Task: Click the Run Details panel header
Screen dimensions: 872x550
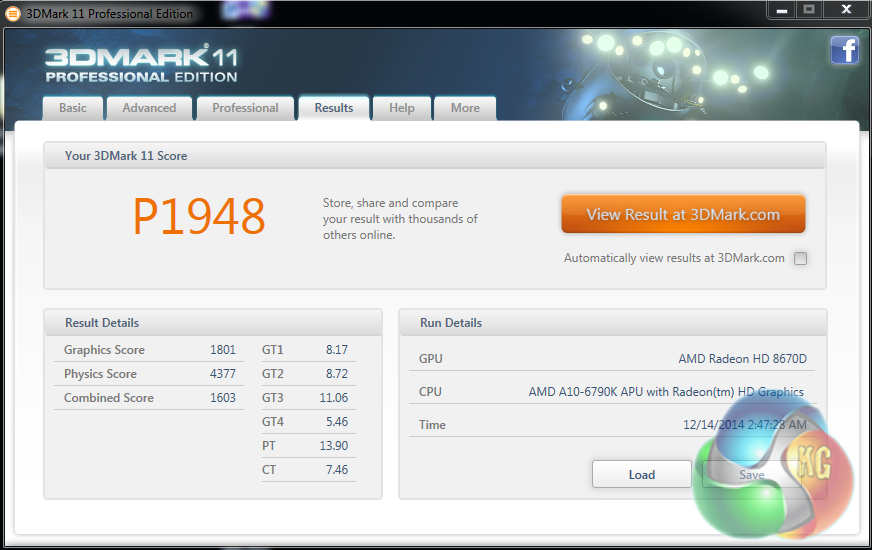Action: pos(613,323)
